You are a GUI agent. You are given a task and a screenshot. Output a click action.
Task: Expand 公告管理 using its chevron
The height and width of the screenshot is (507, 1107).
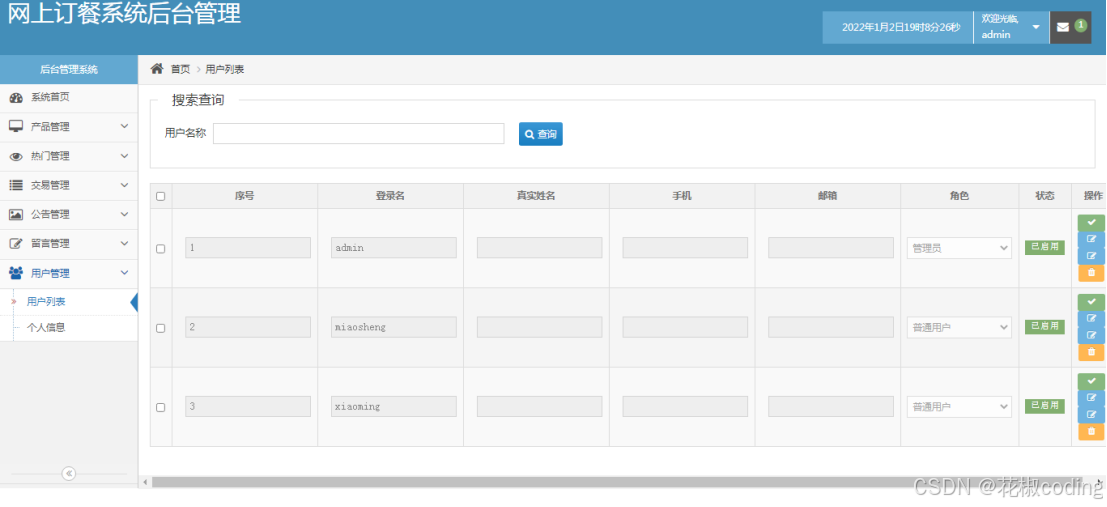click(x=124, y=214)
